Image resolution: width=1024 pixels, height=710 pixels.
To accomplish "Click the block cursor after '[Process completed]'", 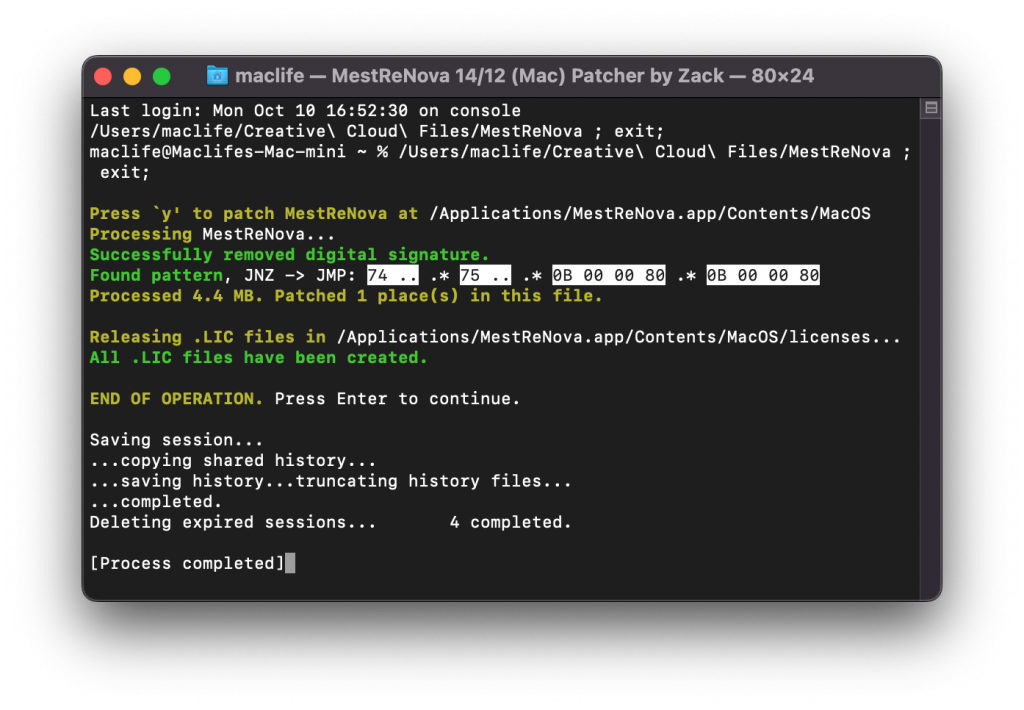I will click(x=290, y=563).
